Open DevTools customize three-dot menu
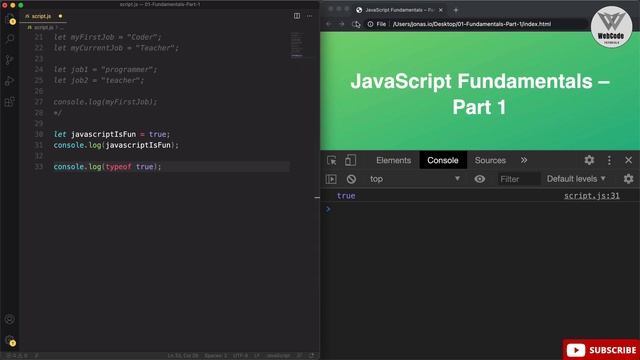 click(x=609, y=160)
